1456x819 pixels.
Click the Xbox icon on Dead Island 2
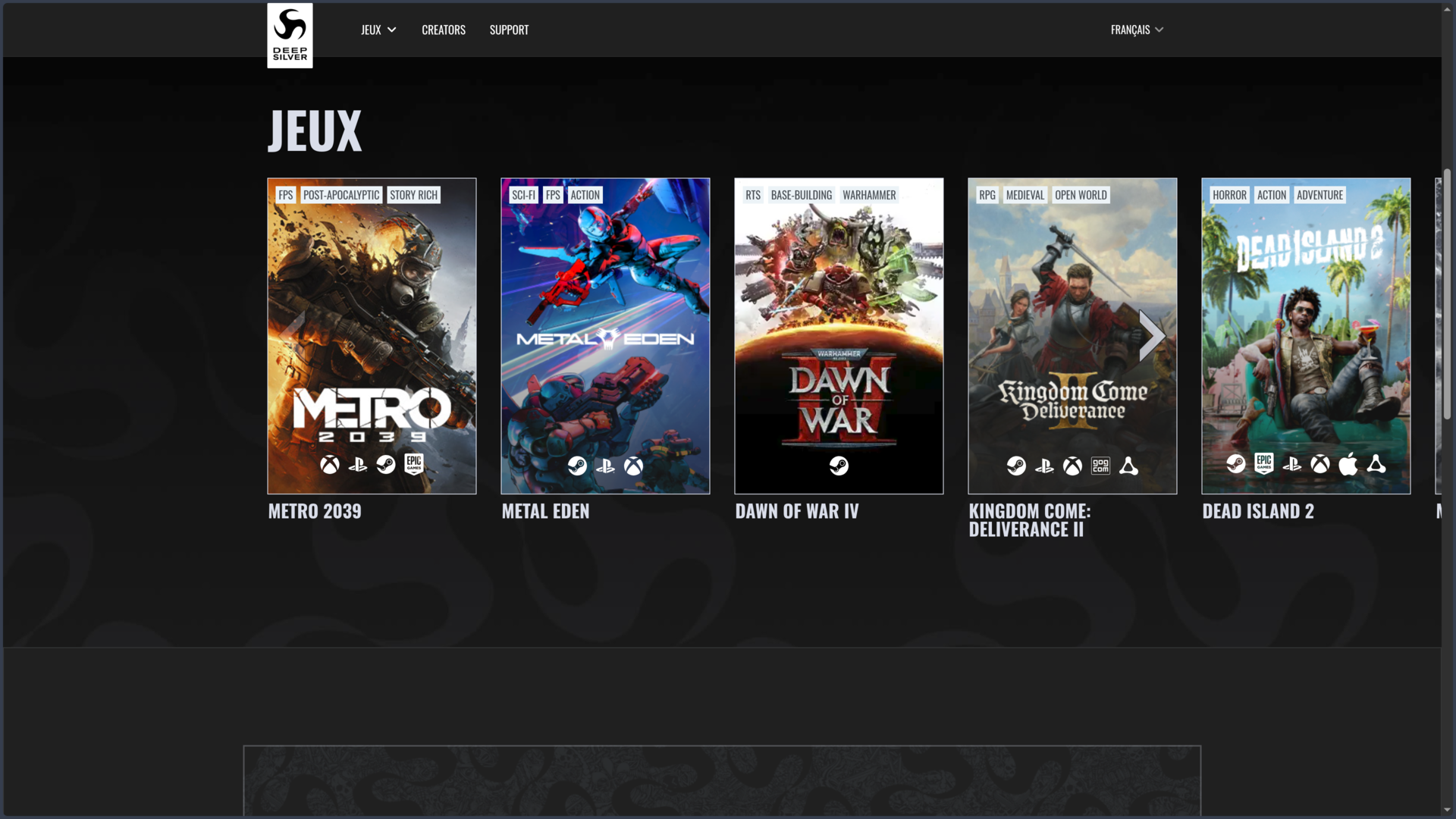1320,463
